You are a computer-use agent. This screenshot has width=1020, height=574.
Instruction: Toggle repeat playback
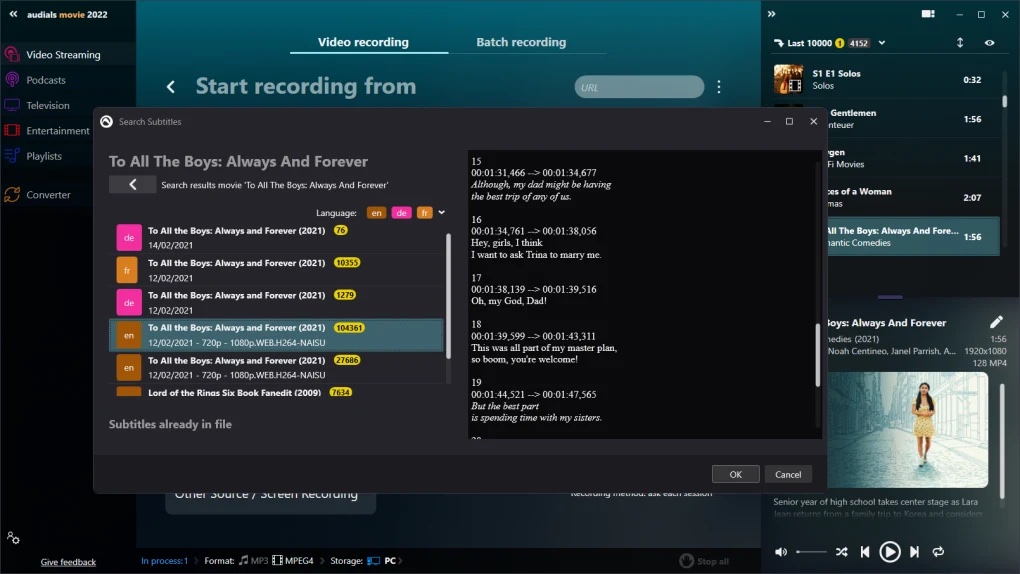[938, 552]
